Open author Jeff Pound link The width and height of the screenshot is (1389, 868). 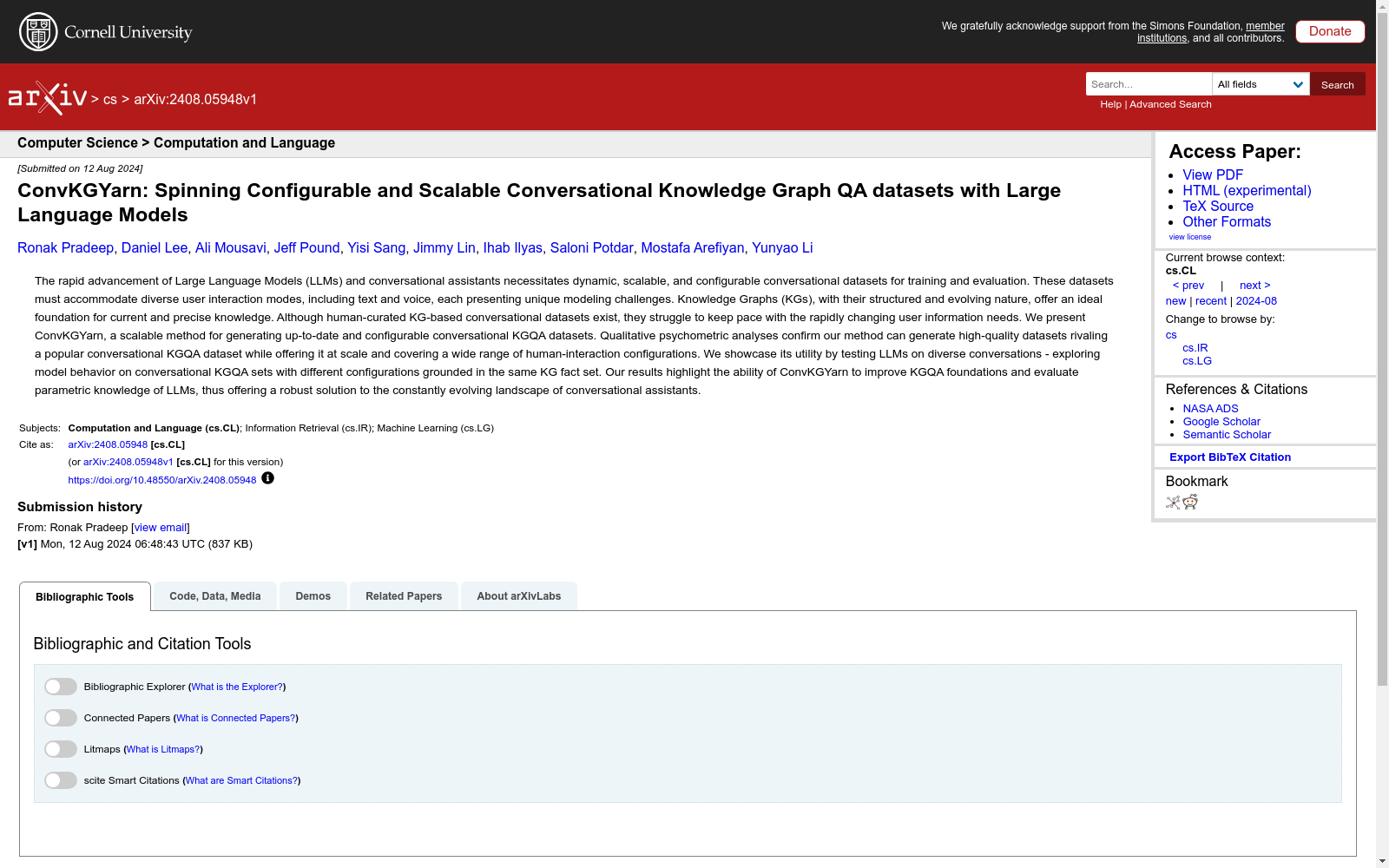(306, 248)
